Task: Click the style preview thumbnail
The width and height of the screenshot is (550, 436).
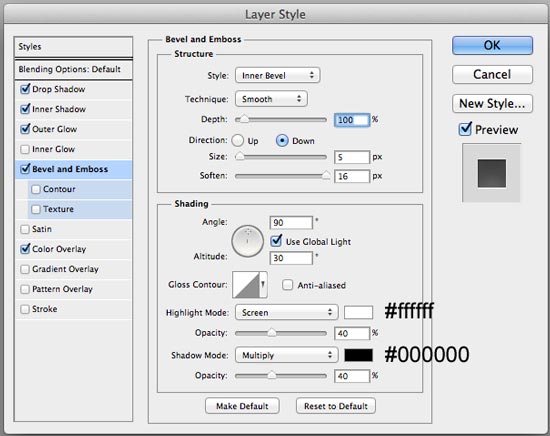Action: click(491, 173)
